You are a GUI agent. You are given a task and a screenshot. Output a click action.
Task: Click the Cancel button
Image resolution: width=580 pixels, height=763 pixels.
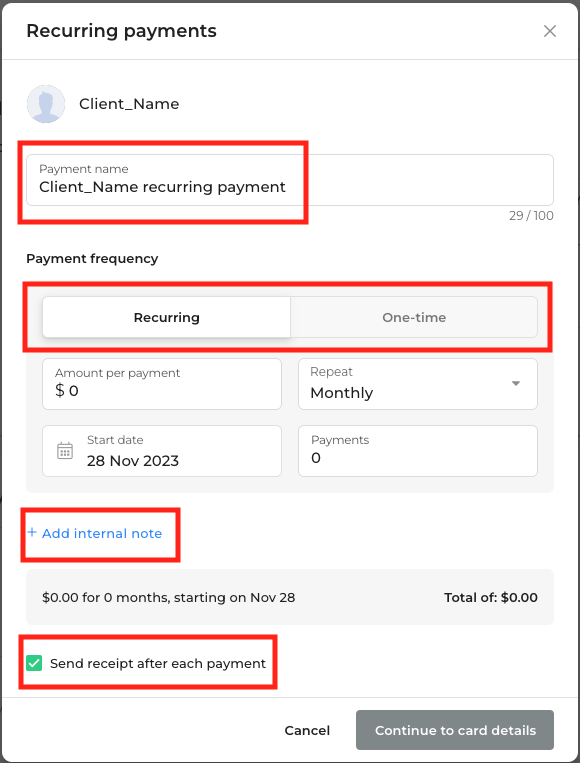(307, 730)
